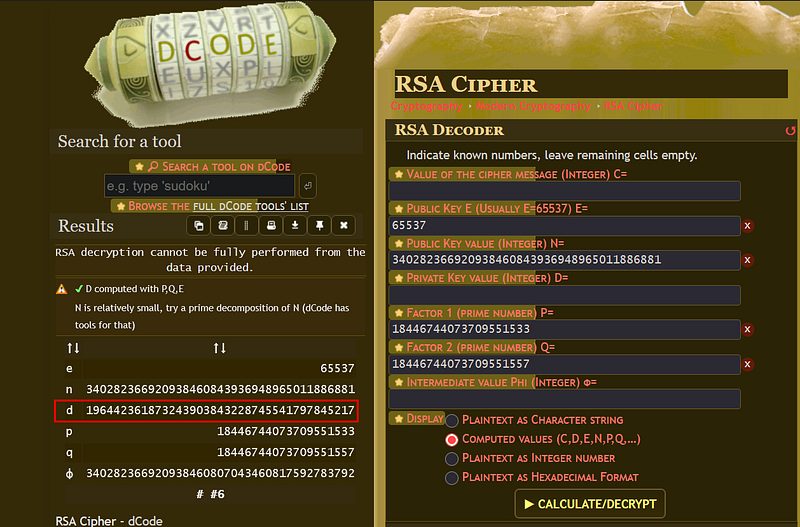This screenshot has width=800, height=527.
Task: Download the results with the download icon
Action: (x=295, y=225)
